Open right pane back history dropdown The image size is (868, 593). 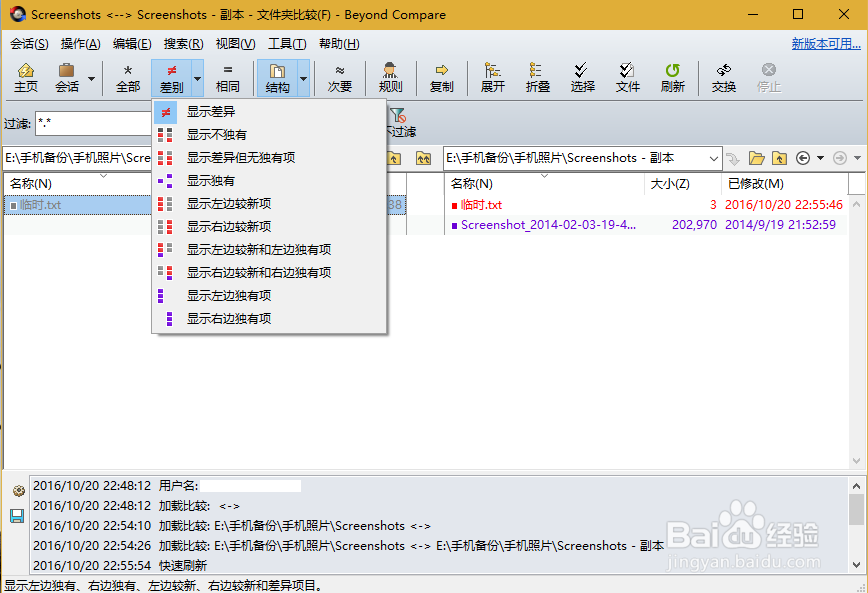(820, 158)
